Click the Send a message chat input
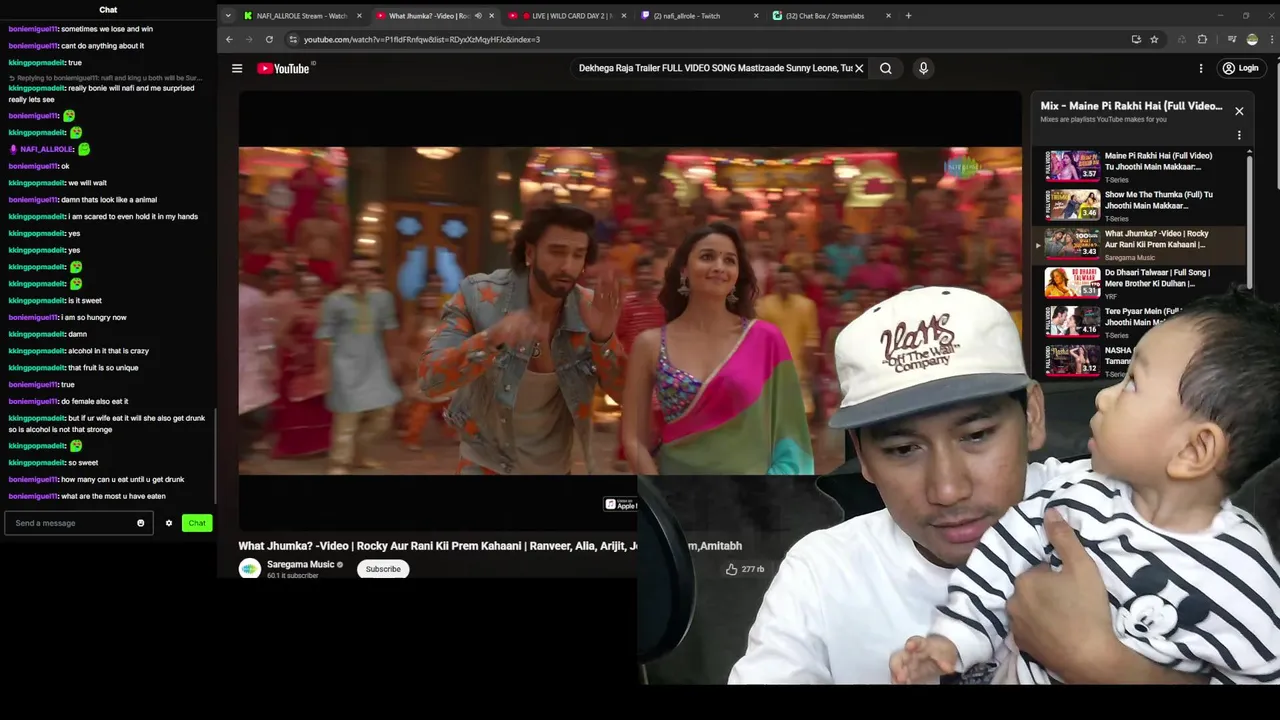The image size is (1280, 720). click(78, 523)
